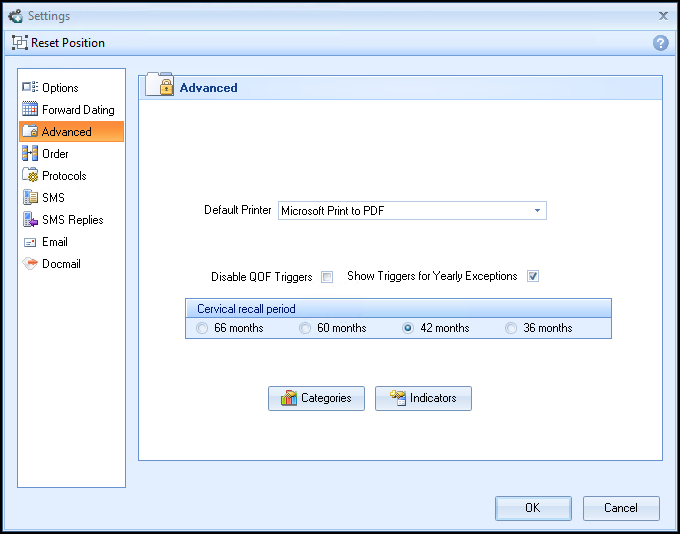Screen dimensions: 680x534
Task: Click the Docmail icon in sidebar
Action: pyautogui.click(x=30, y=264)
